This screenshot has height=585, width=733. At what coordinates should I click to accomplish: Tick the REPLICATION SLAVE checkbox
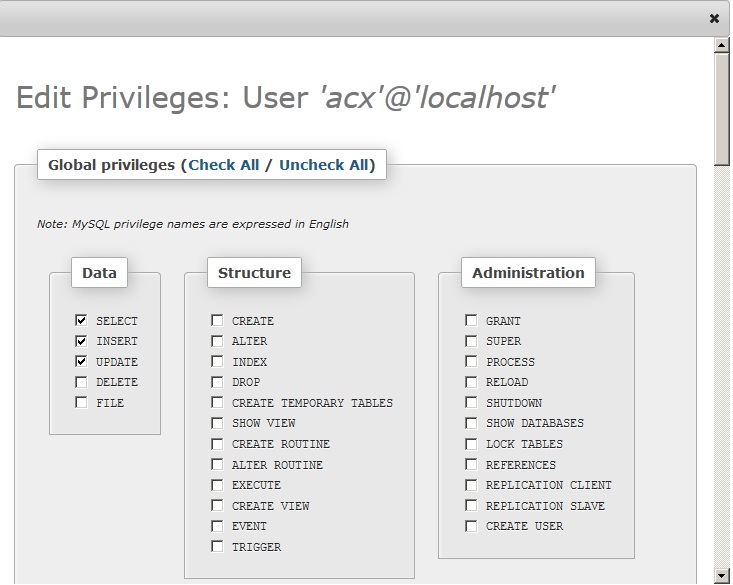coord(471,506)
